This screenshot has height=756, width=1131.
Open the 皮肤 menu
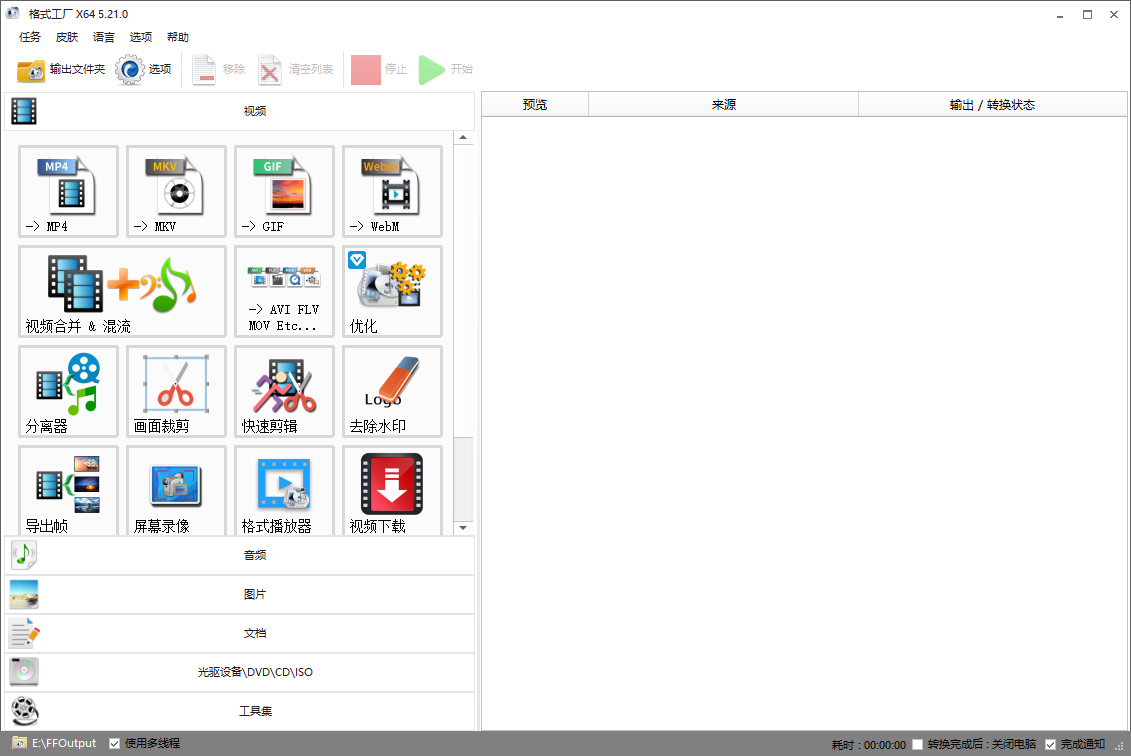tap(67, 37)
